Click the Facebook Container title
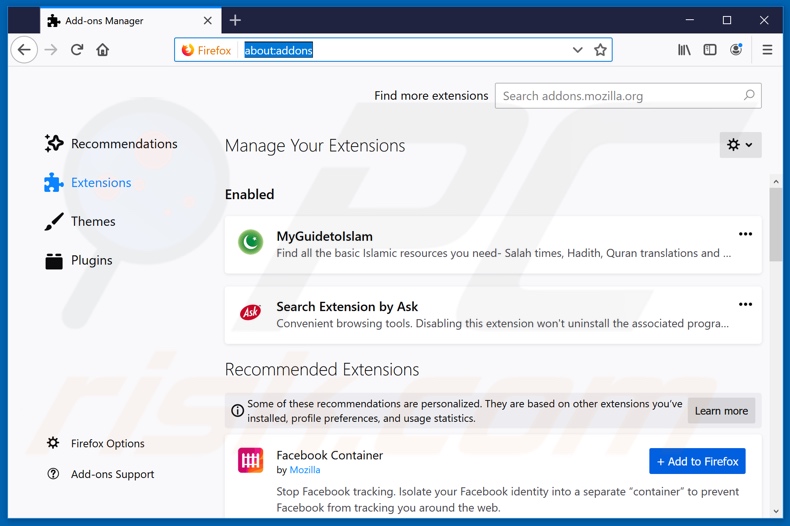Viewport: 790px width, 526px height. click(x=330, y=455)
